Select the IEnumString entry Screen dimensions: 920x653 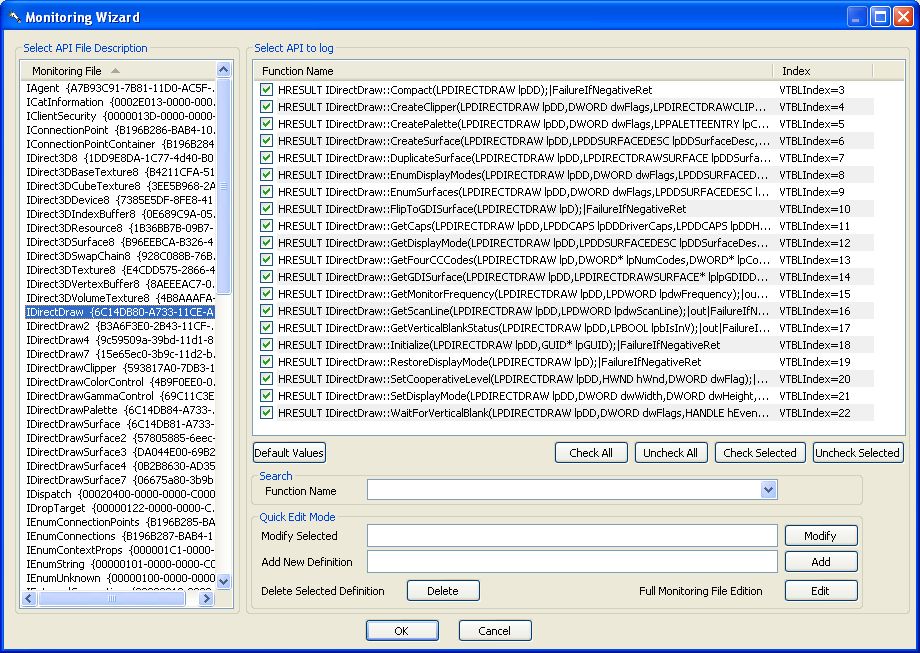[x=120, y=564]
